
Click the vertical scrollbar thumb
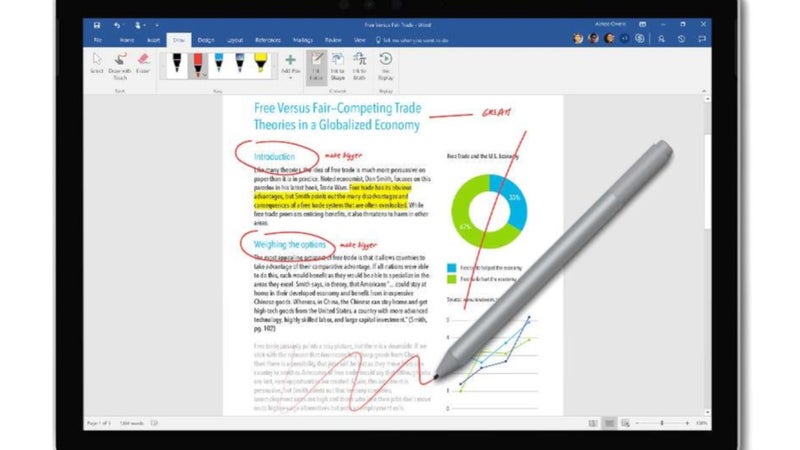coord(708,181)
